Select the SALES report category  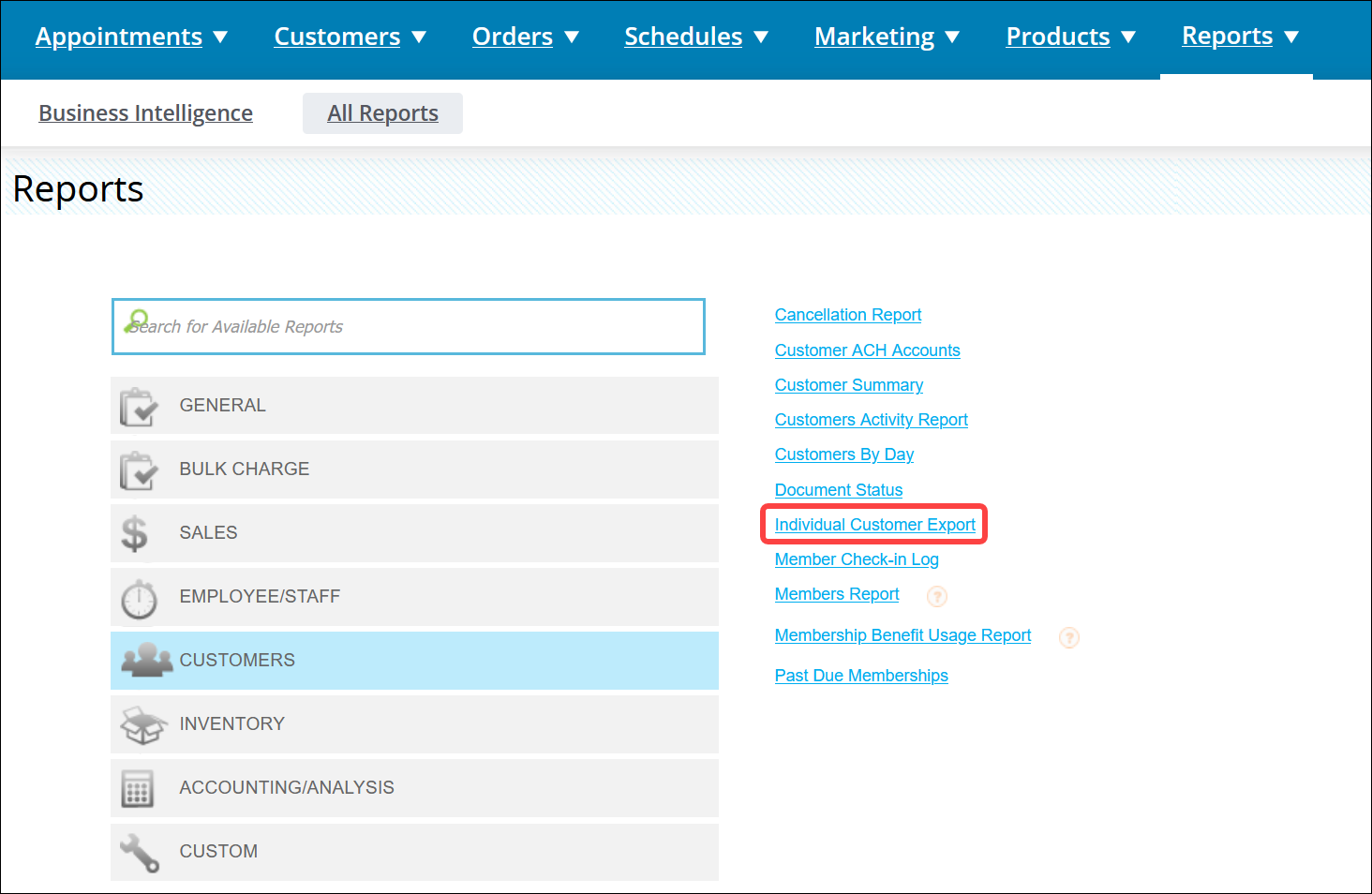tap(414, 533)
